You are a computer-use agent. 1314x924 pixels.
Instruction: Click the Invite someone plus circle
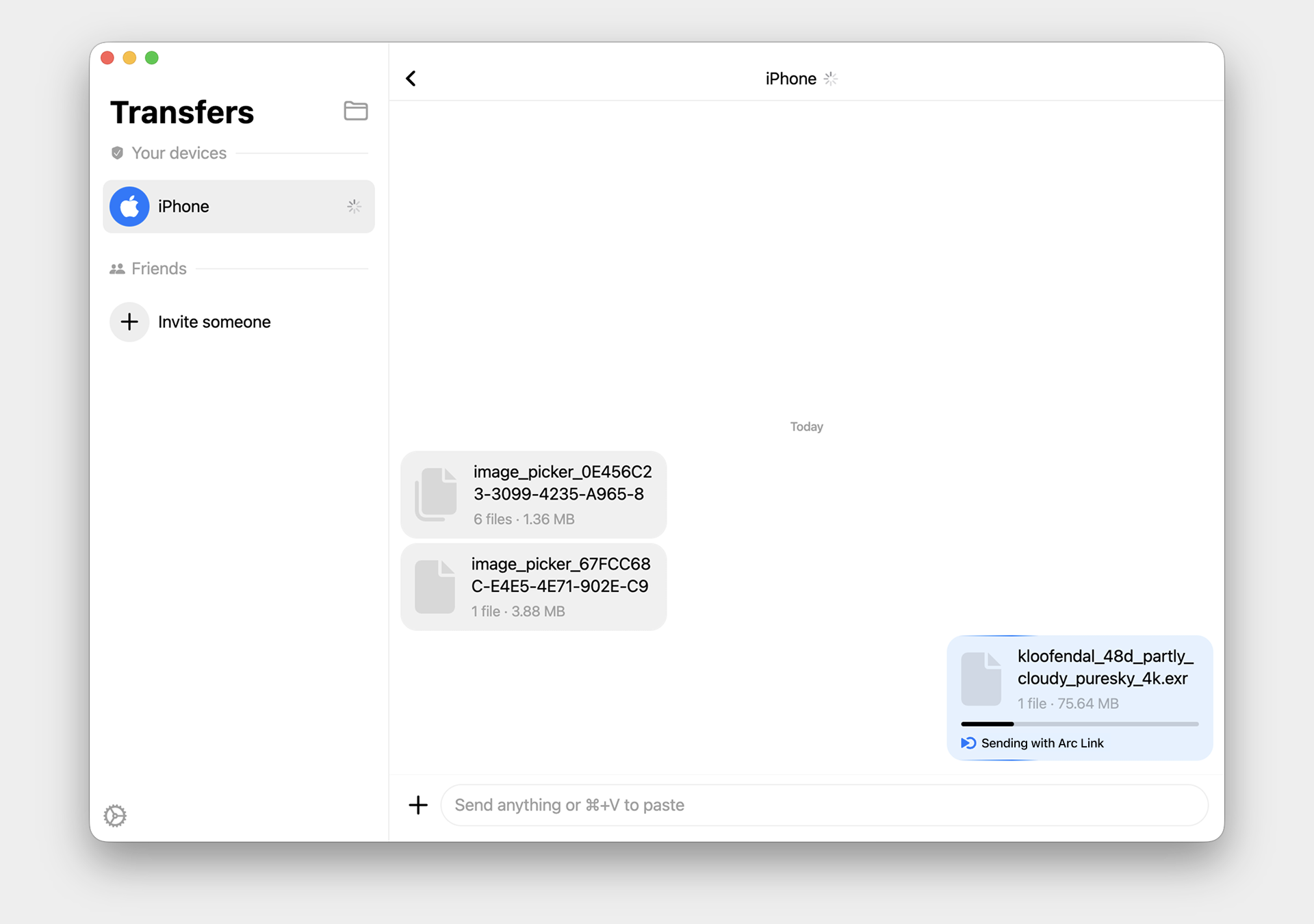[x=129, y=322]
